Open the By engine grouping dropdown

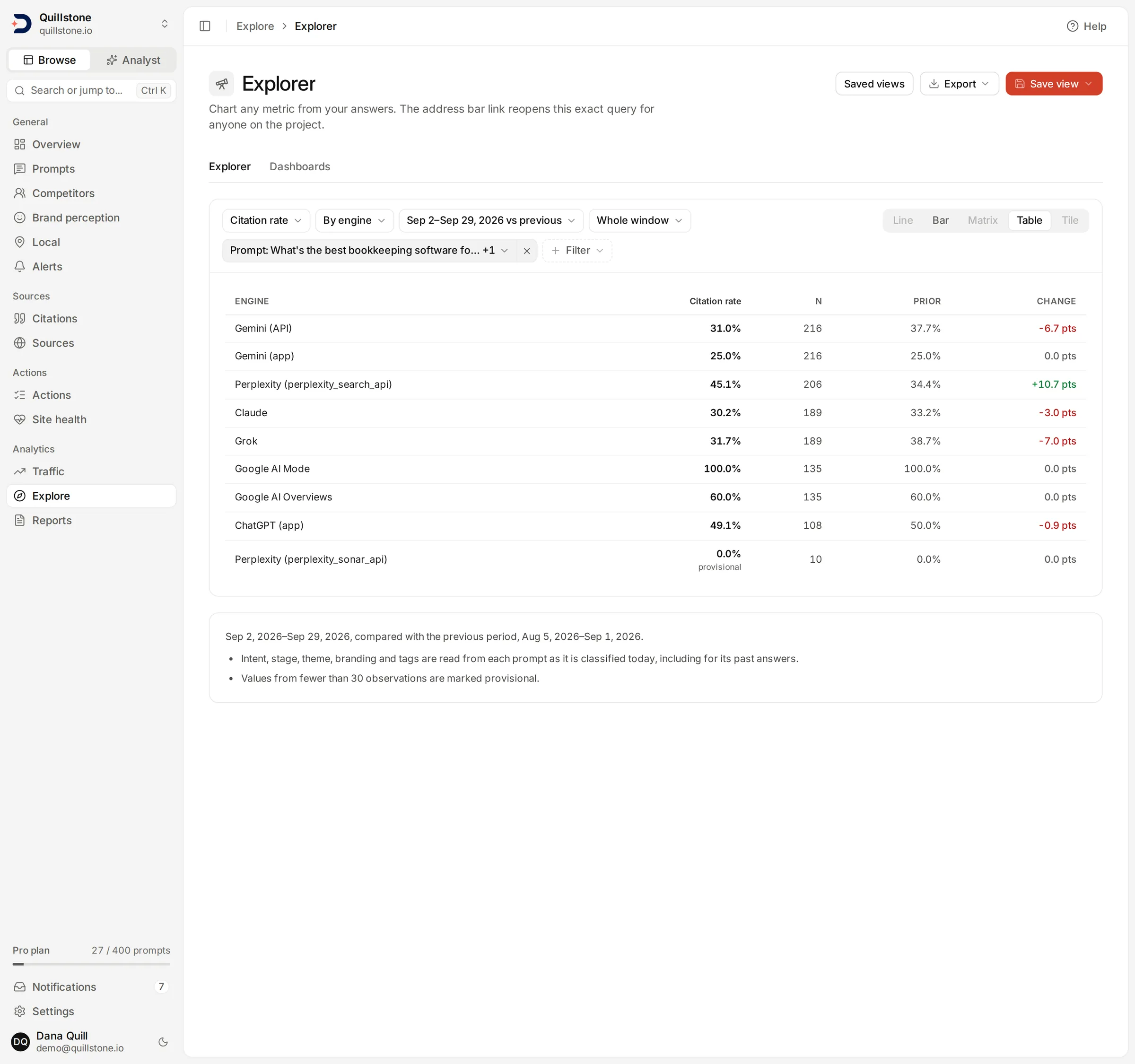click(x=354, y=220)
